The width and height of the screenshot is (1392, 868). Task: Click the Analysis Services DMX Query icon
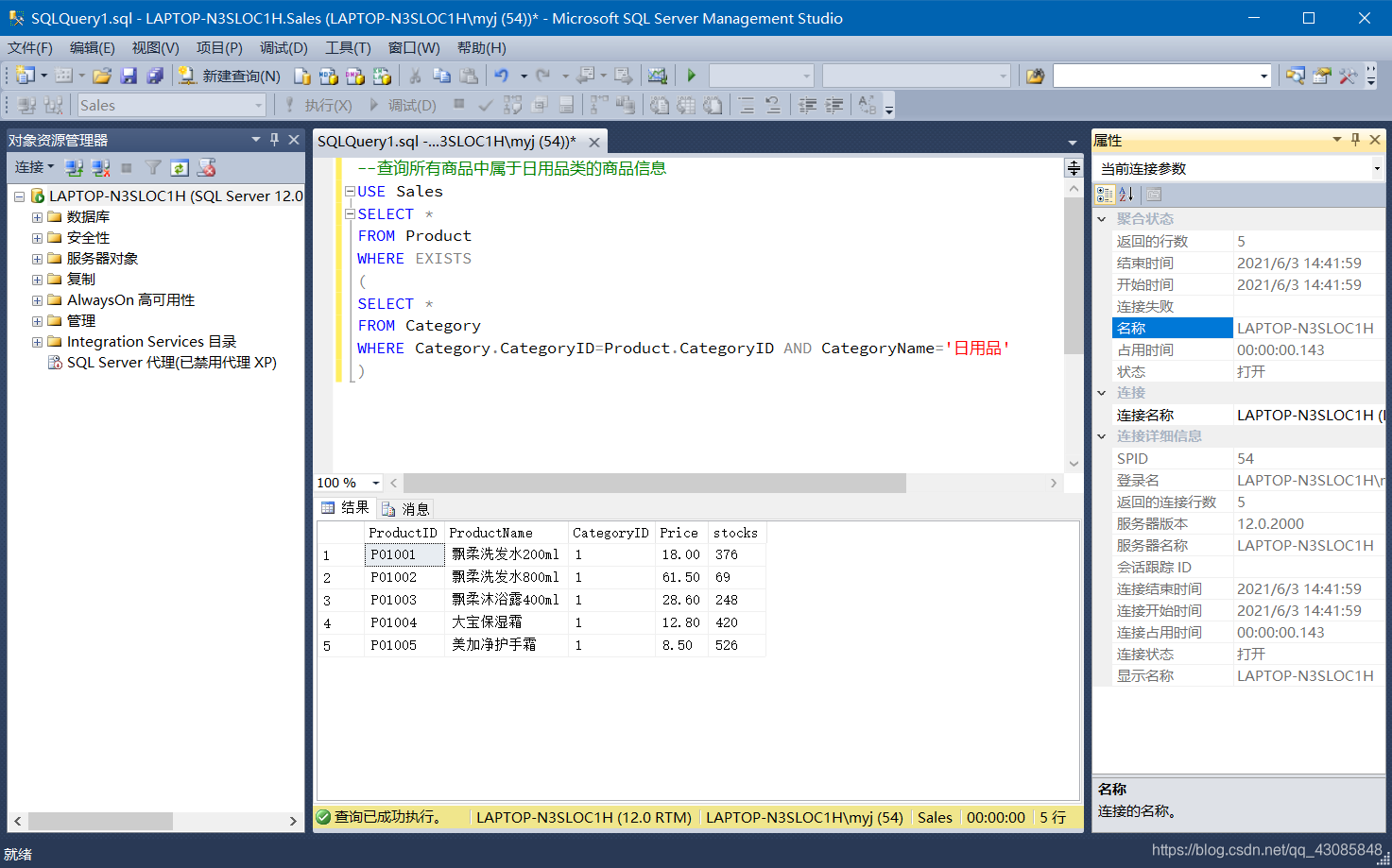click(x=355, y=76)
